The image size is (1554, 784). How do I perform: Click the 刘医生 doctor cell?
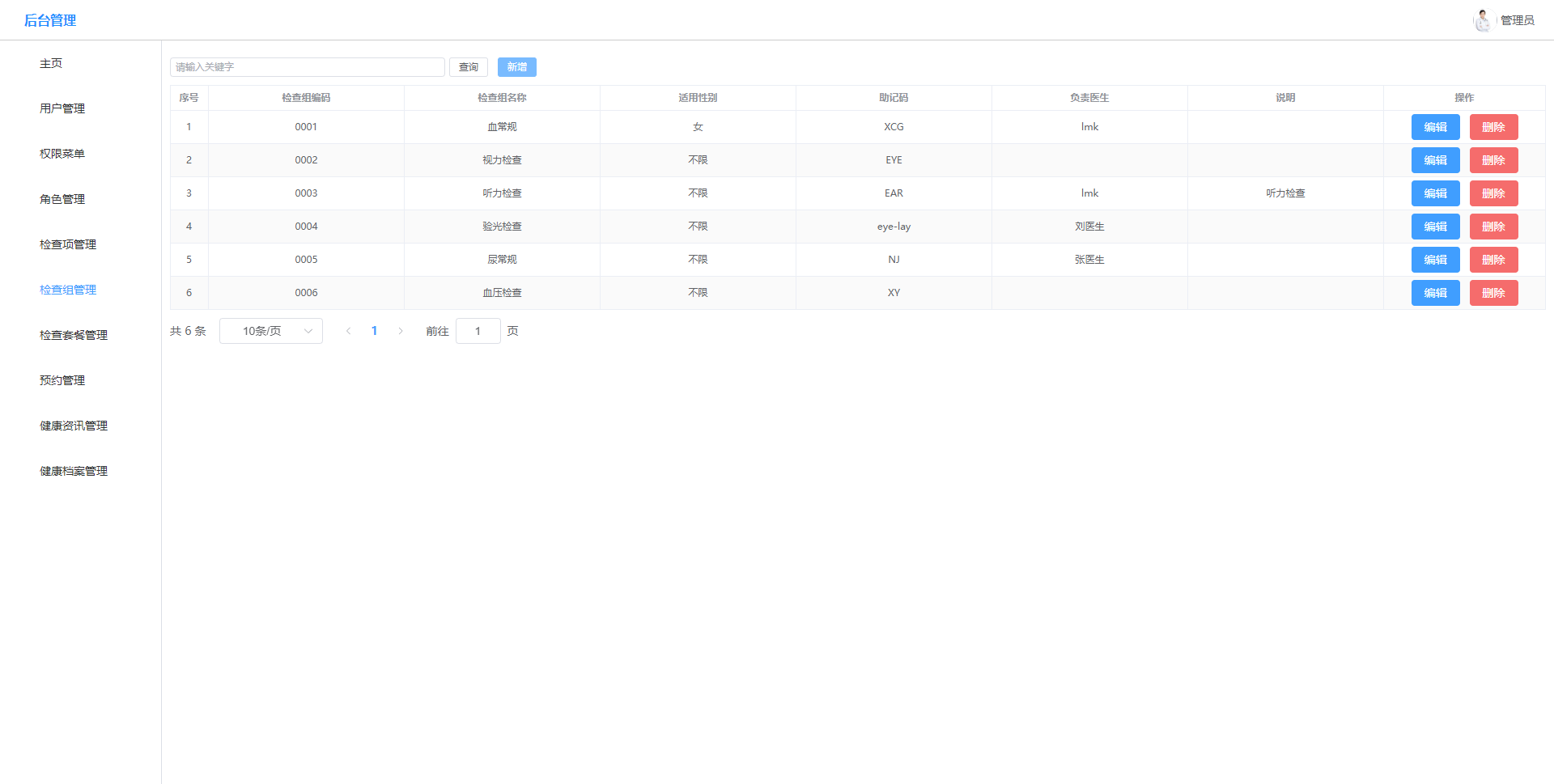tap(1089, 227)
